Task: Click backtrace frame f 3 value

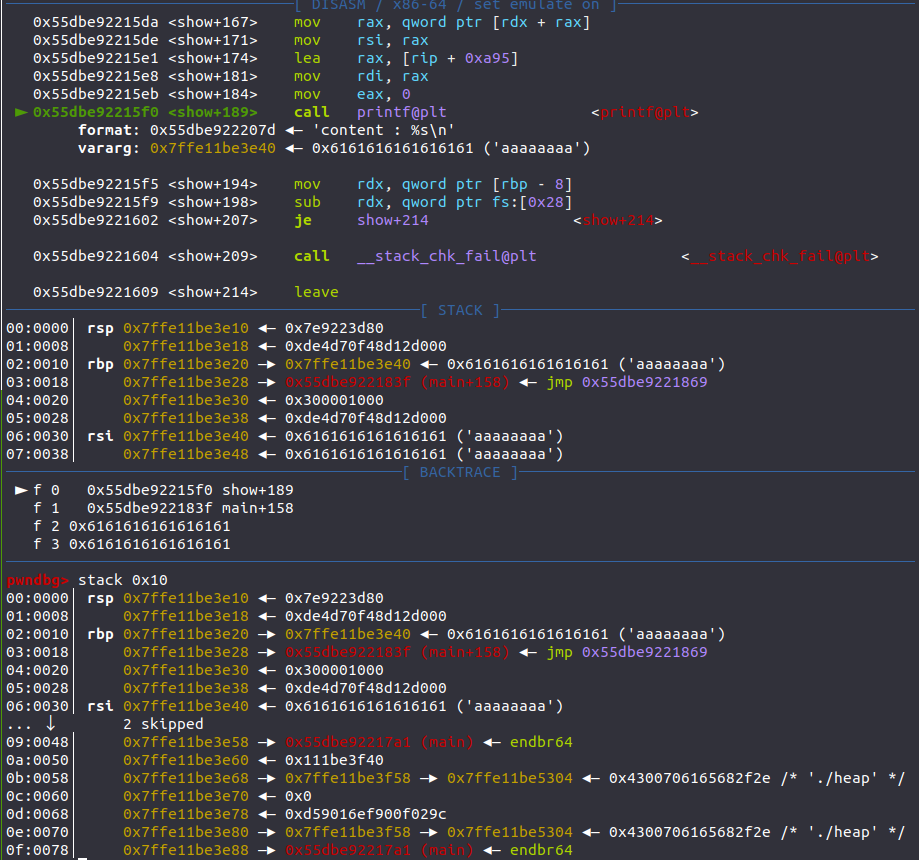Action: (x=149, y=545)
